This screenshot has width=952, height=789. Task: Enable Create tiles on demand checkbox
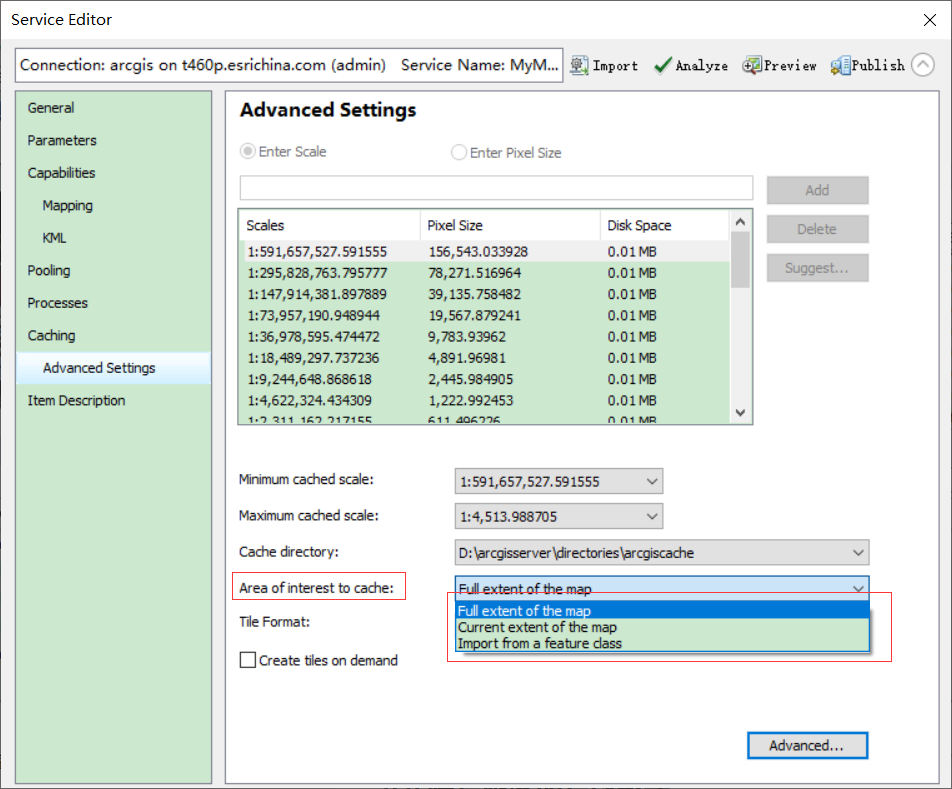tap(247, 660)
